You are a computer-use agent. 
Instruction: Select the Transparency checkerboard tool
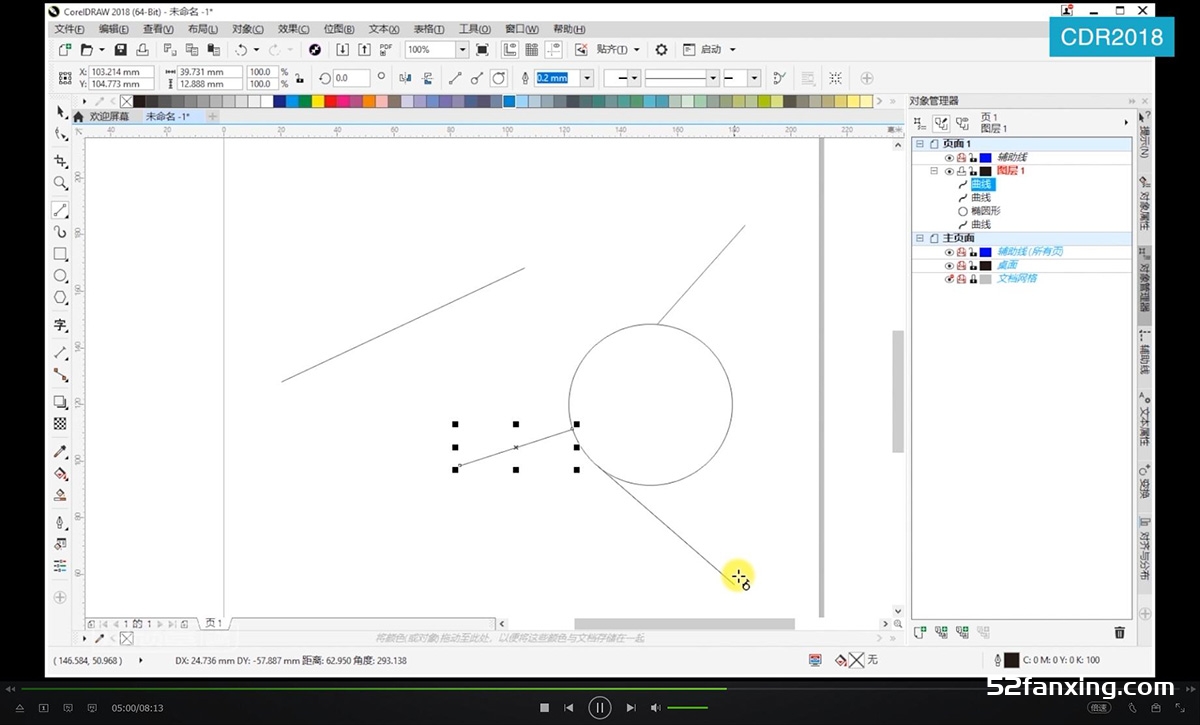click(x=61, y=424)
